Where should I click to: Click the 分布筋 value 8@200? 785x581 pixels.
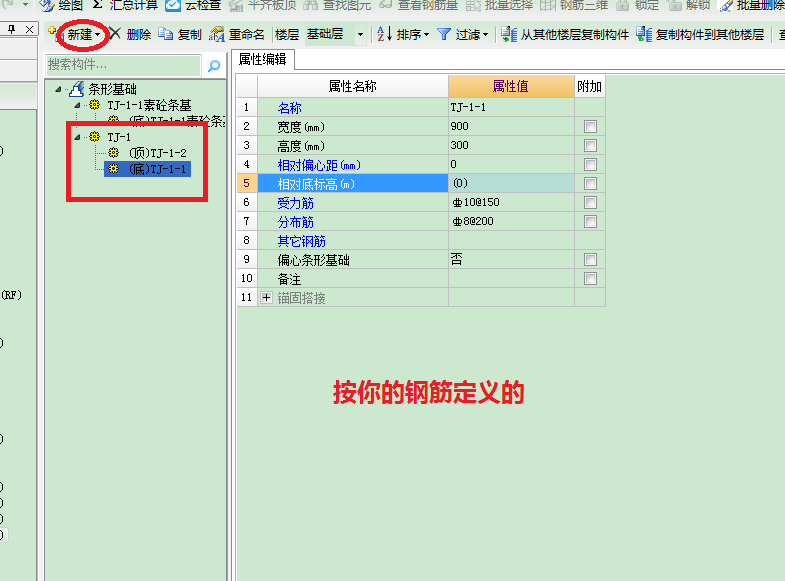click(511, 221)
